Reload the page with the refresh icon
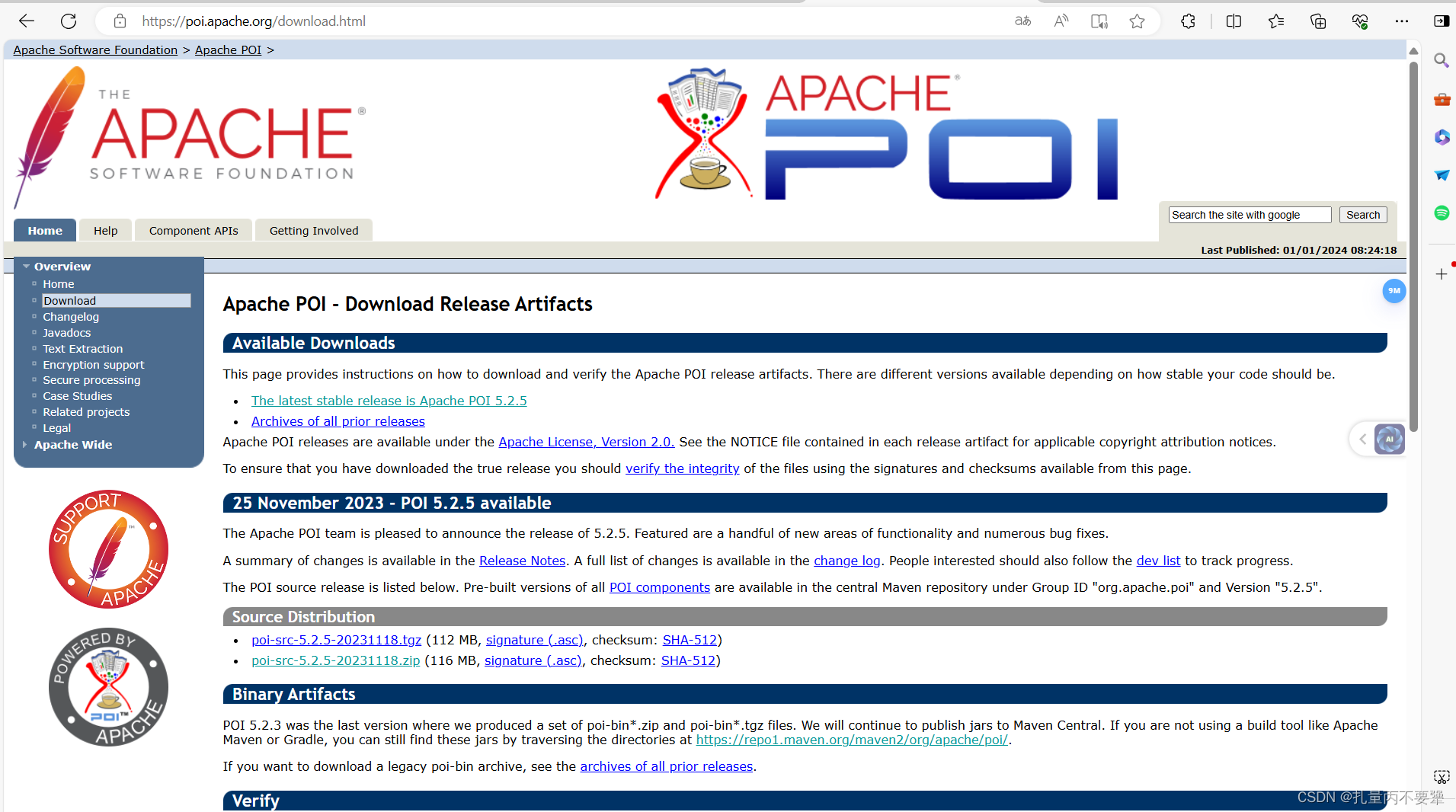The image size is (1456, 812). [69, 21]
